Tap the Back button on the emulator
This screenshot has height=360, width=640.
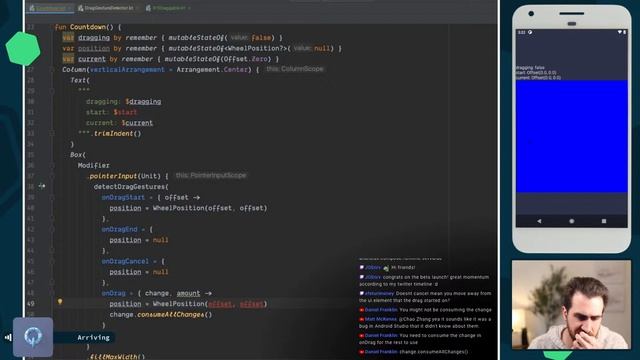pyautogui.click(x=539, y=221)
